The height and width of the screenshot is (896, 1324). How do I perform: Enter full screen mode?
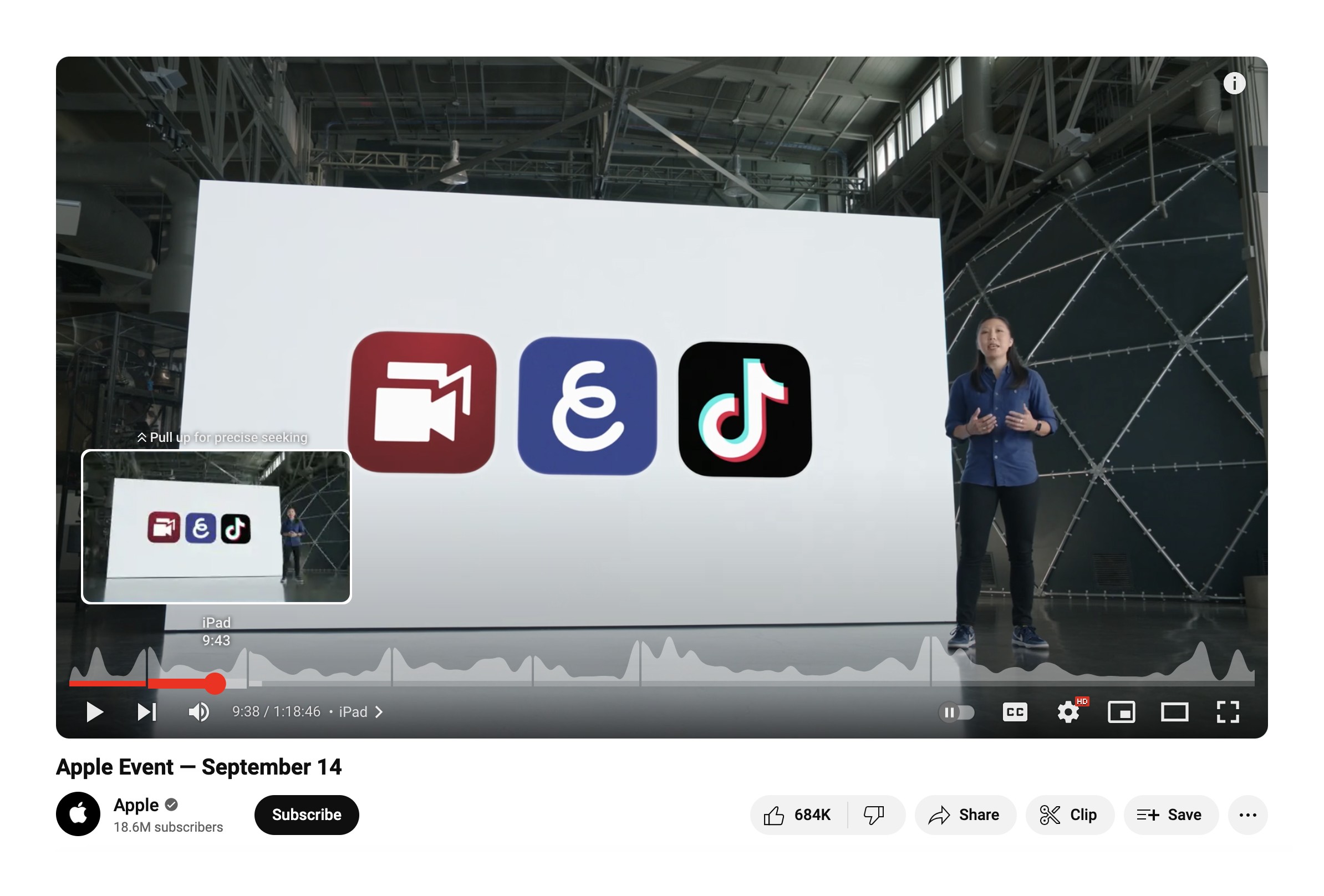tap(1228, 712)
